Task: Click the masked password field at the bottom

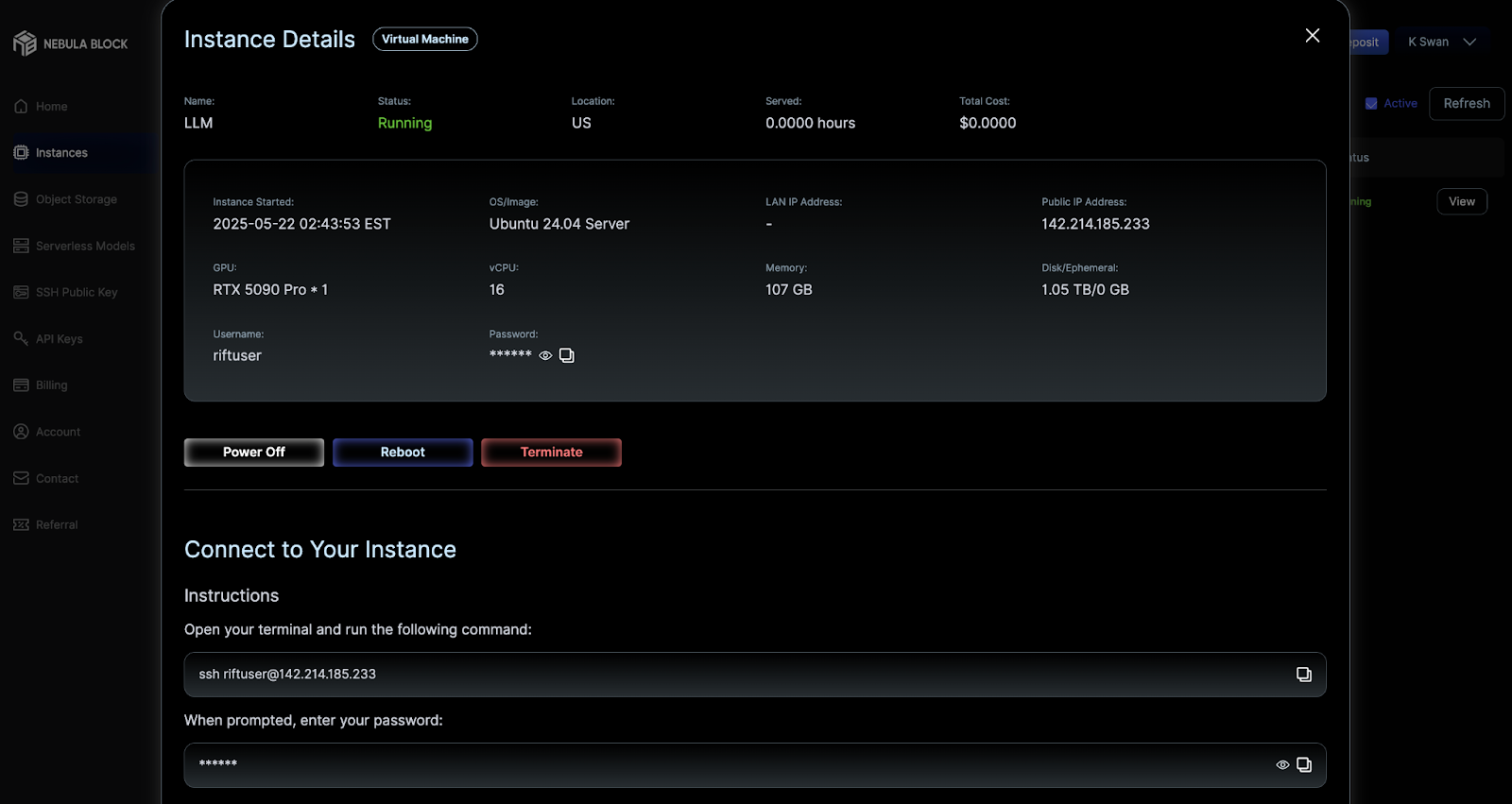Action: point(755,765)
